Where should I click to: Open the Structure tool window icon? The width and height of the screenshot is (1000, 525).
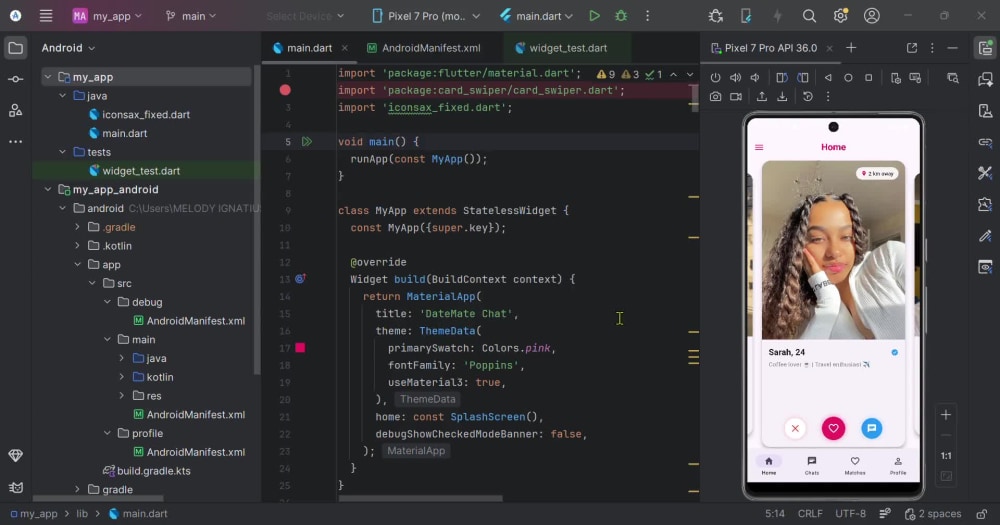point(16,110)
